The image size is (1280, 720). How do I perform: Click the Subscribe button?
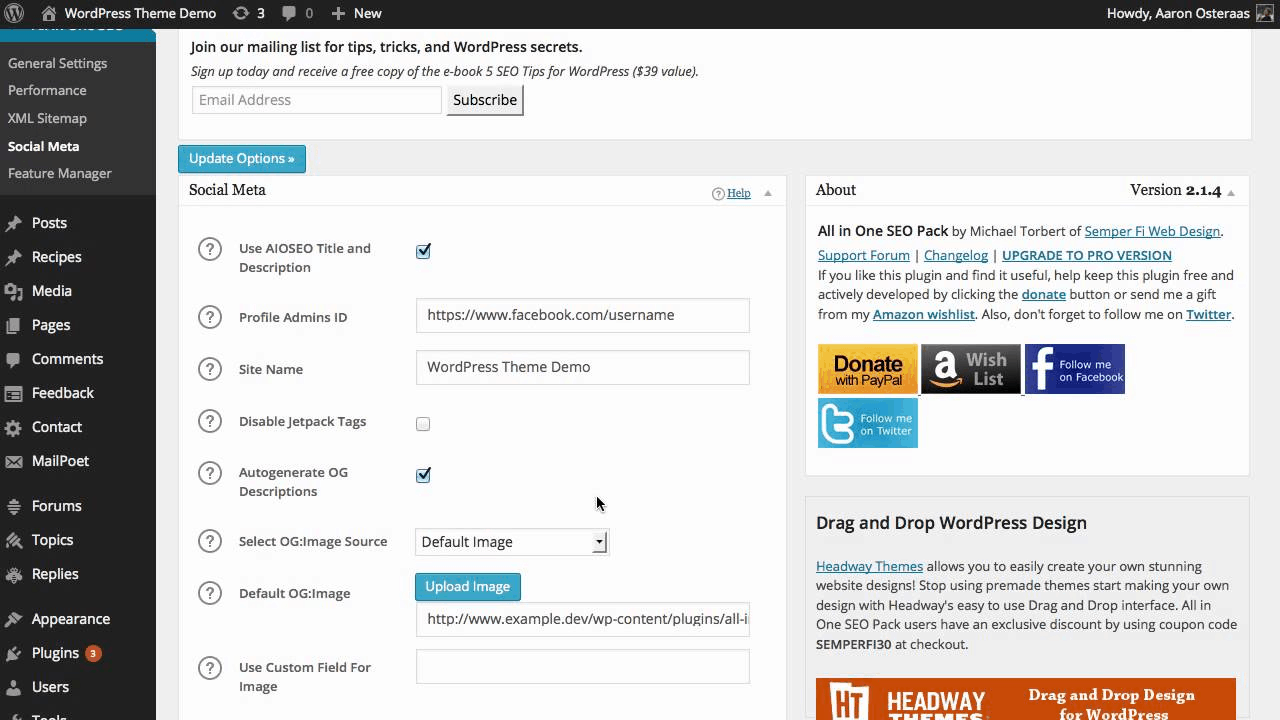[x=485, y=100]
